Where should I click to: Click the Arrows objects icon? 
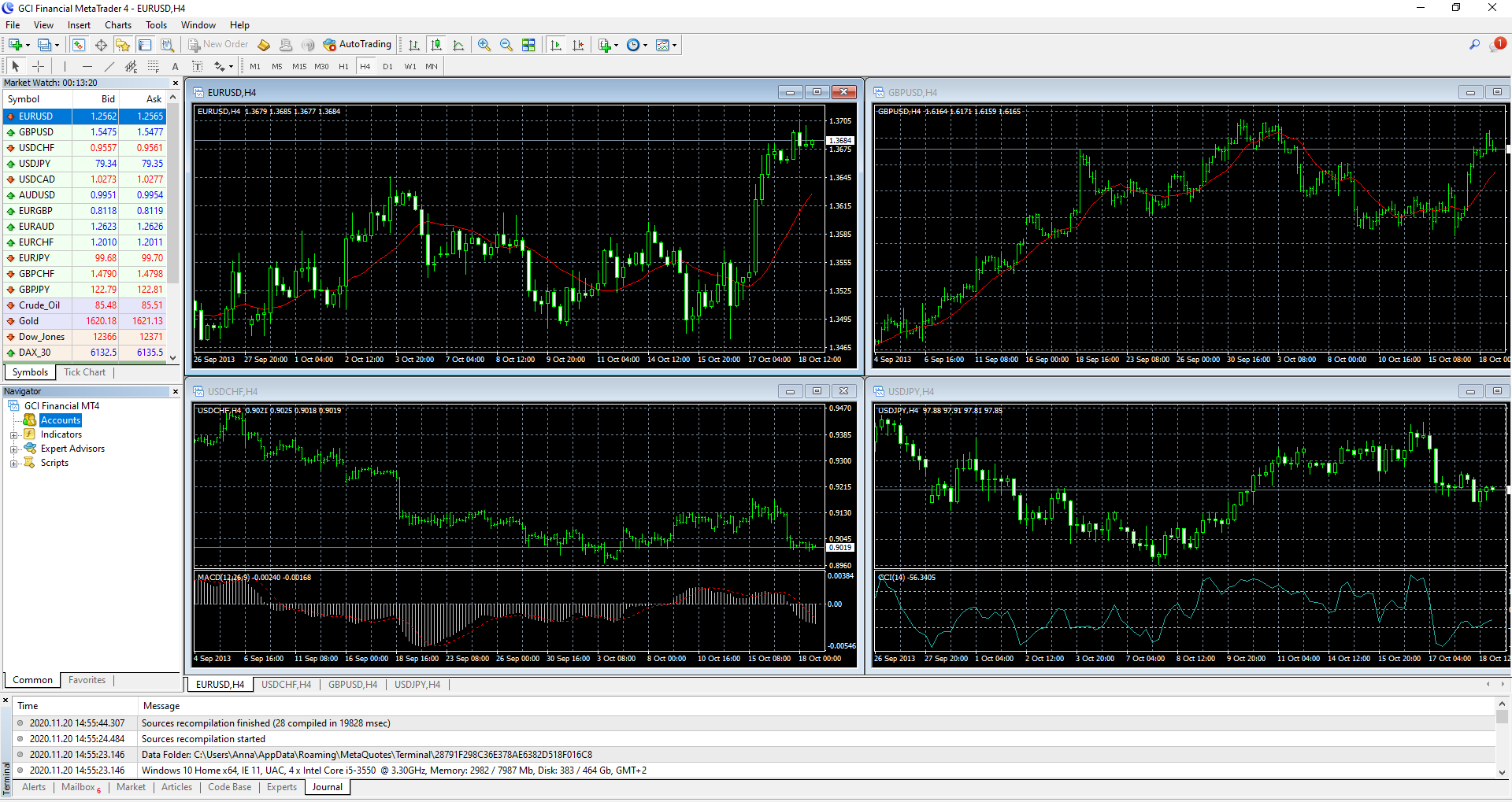tap(220, 66)
